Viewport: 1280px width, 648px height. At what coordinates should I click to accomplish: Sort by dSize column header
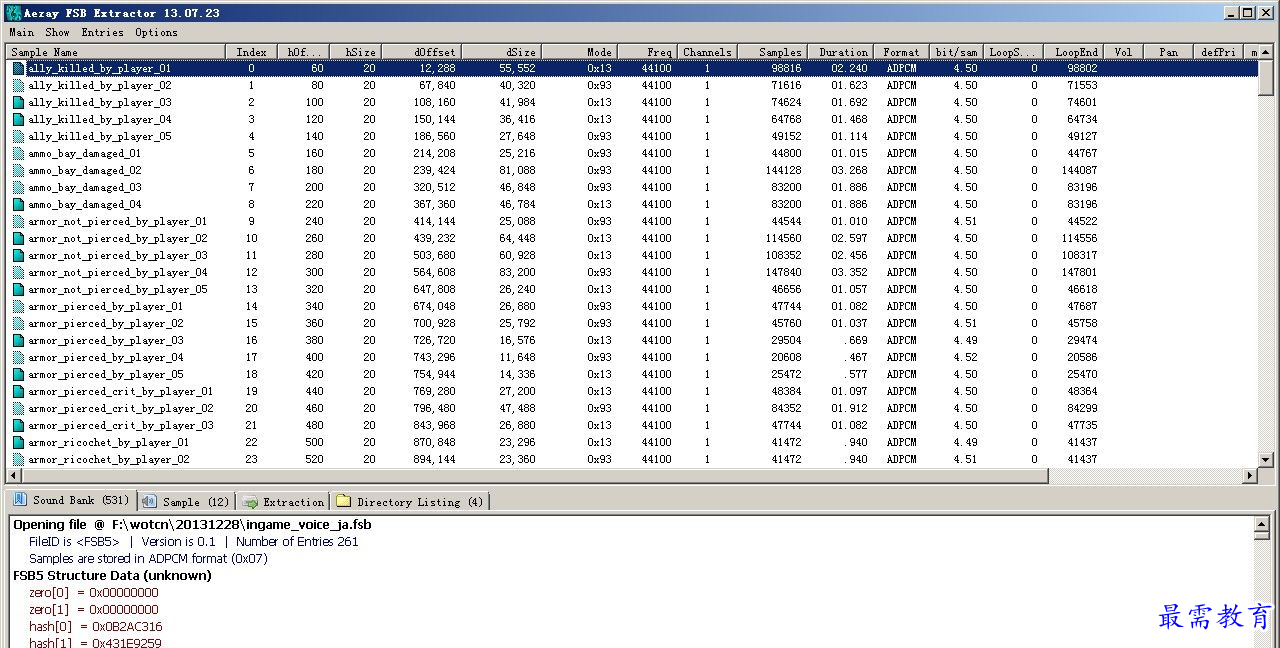tap(501, 52)
